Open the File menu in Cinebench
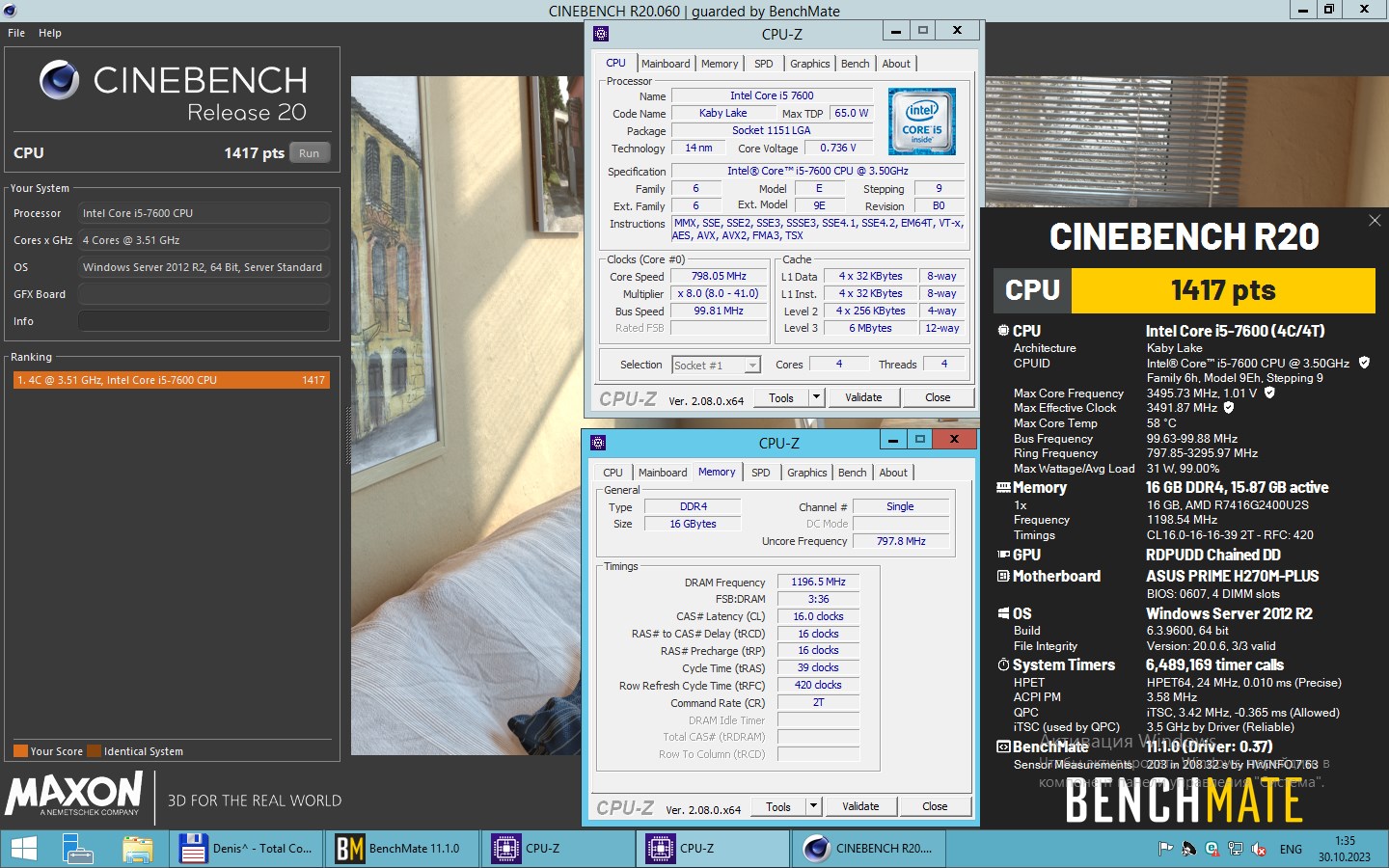Image resolution: width=1389 pixels, height=868 pixels. coord(16,33)
